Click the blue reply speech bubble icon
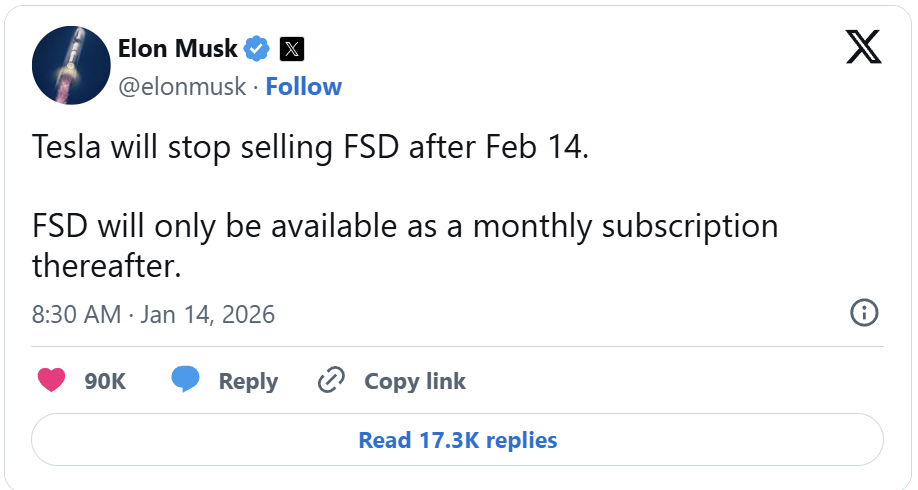Screen dimensions: 918x490 (x=186, y=380)
